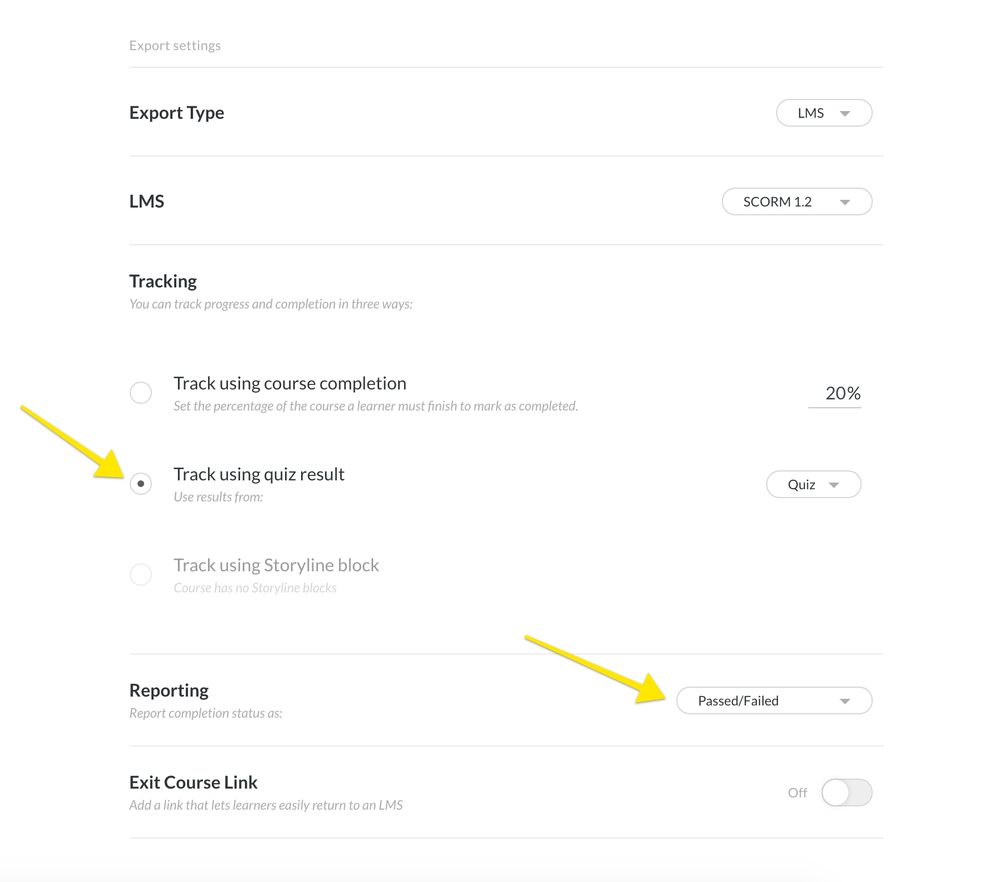
Task: Select the Storyline block tracking radio button
Action: coord(141,575)
